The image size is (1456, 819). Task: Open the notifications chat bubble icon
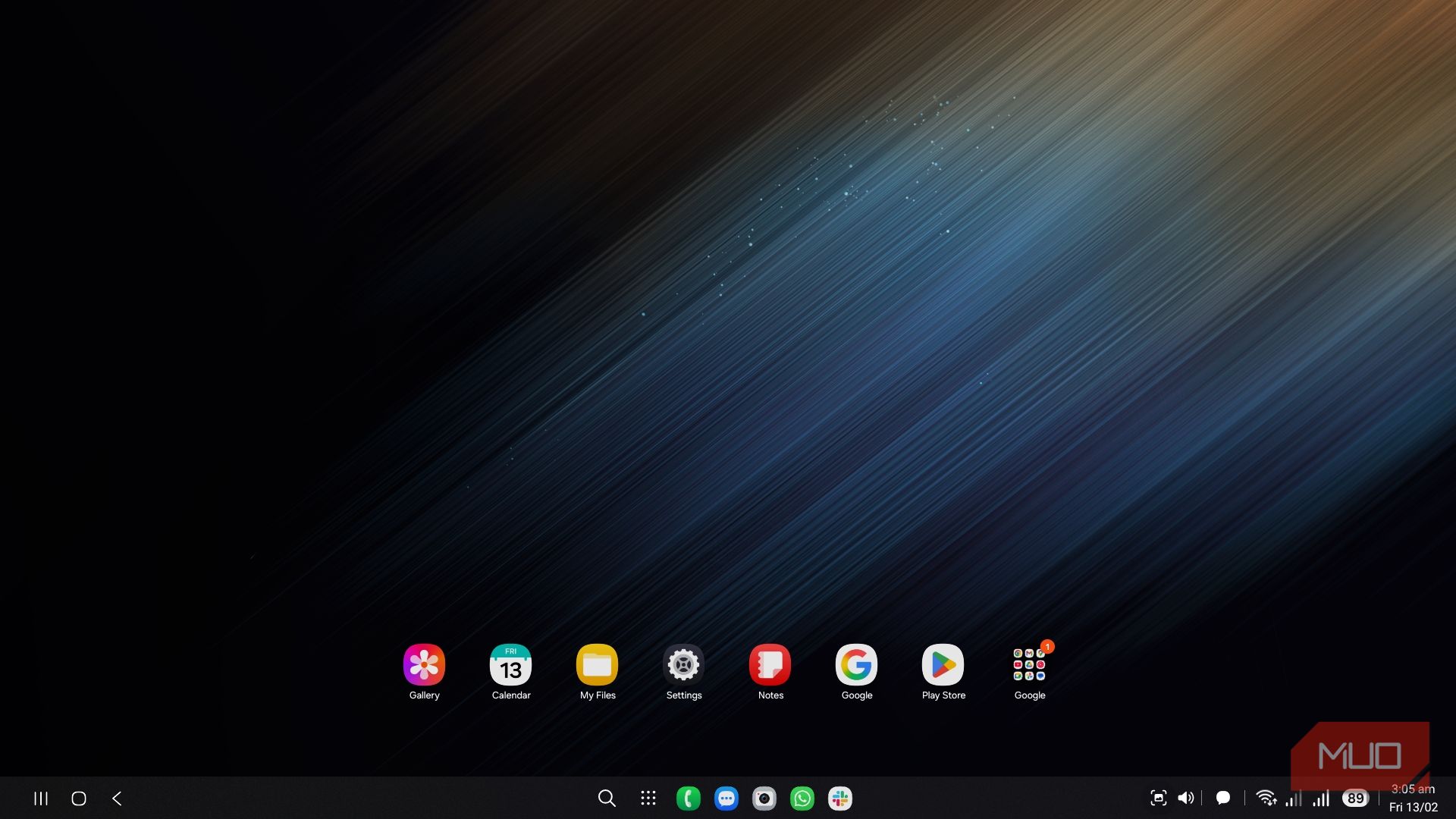click(x=1222, y=798)
